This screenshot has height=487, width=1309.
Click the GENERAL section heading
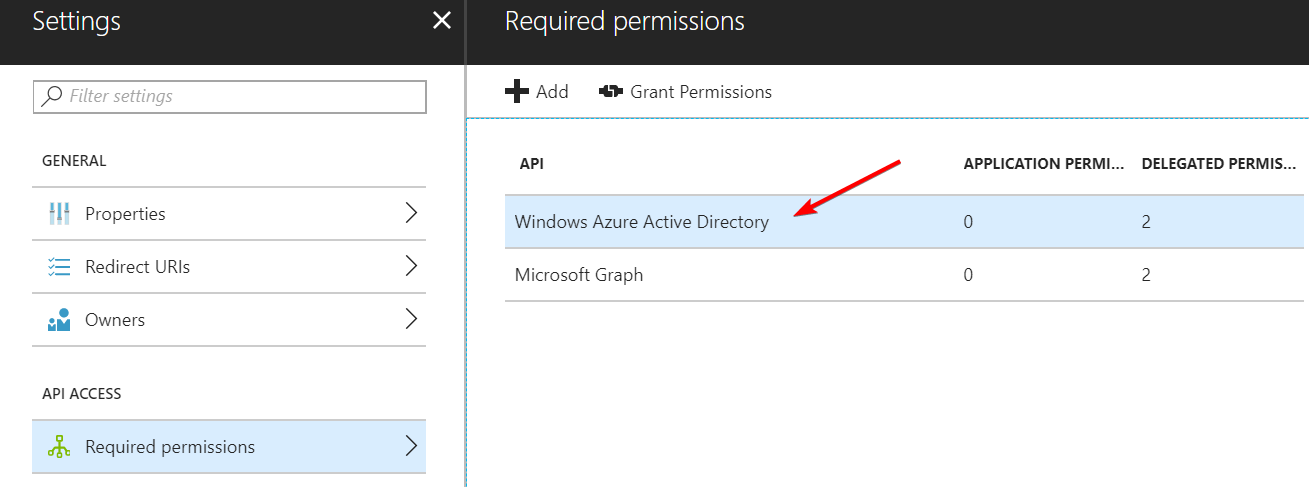tap(74, 161)
